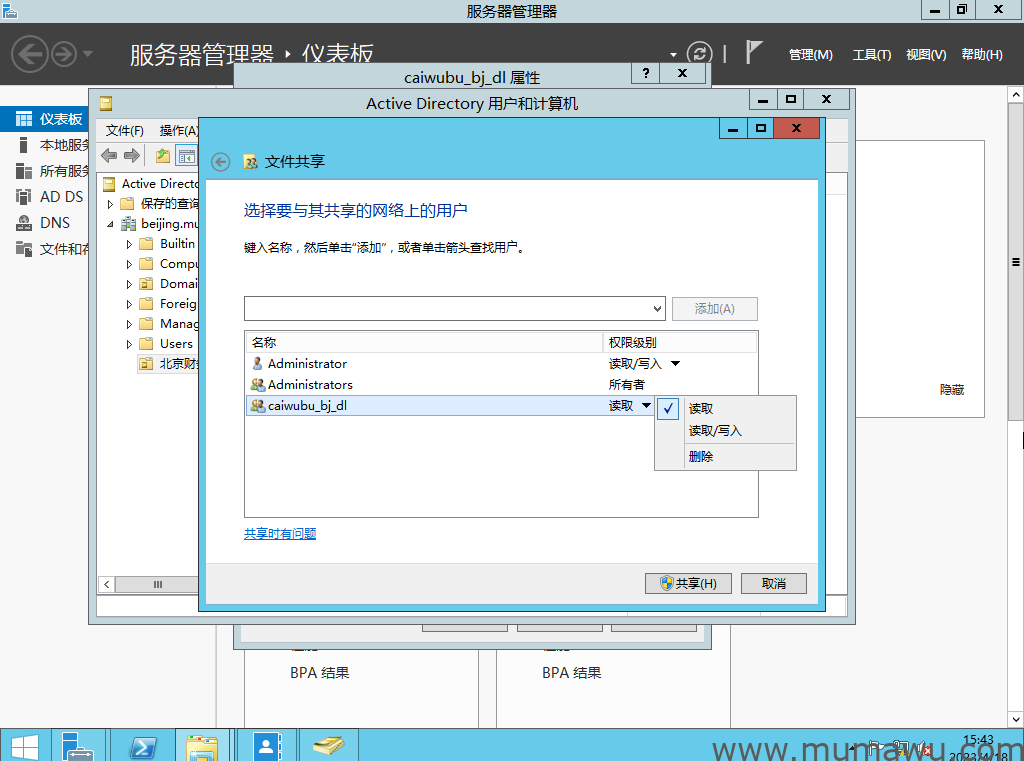The image size is (1024, 761).
Task: Expand the Builtin tree node
Action: 129,244
